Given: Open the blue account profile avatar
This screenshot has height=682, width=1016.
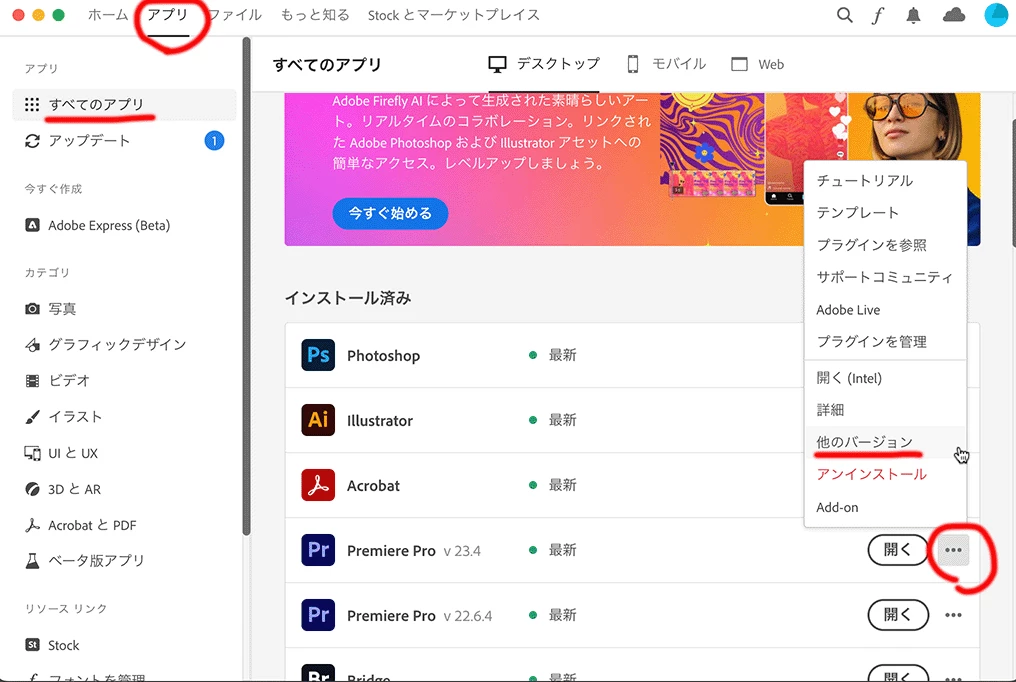Looking at the screenshot, I should (998, 14).
